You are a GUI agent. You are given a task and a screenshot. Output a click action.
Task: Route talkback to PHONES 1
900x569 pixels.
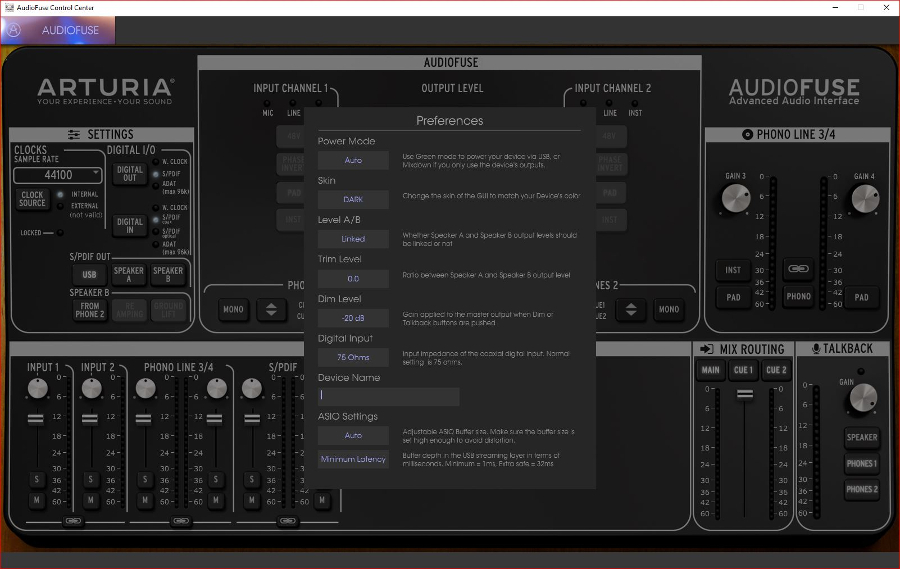[x=862, y=463]
